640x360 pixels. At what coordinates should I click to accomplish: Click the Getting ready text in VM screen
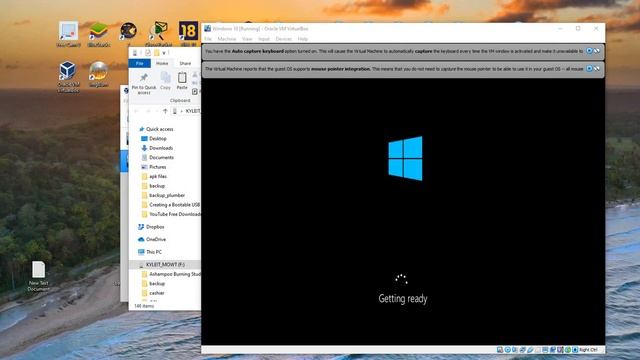pos(403,299)
